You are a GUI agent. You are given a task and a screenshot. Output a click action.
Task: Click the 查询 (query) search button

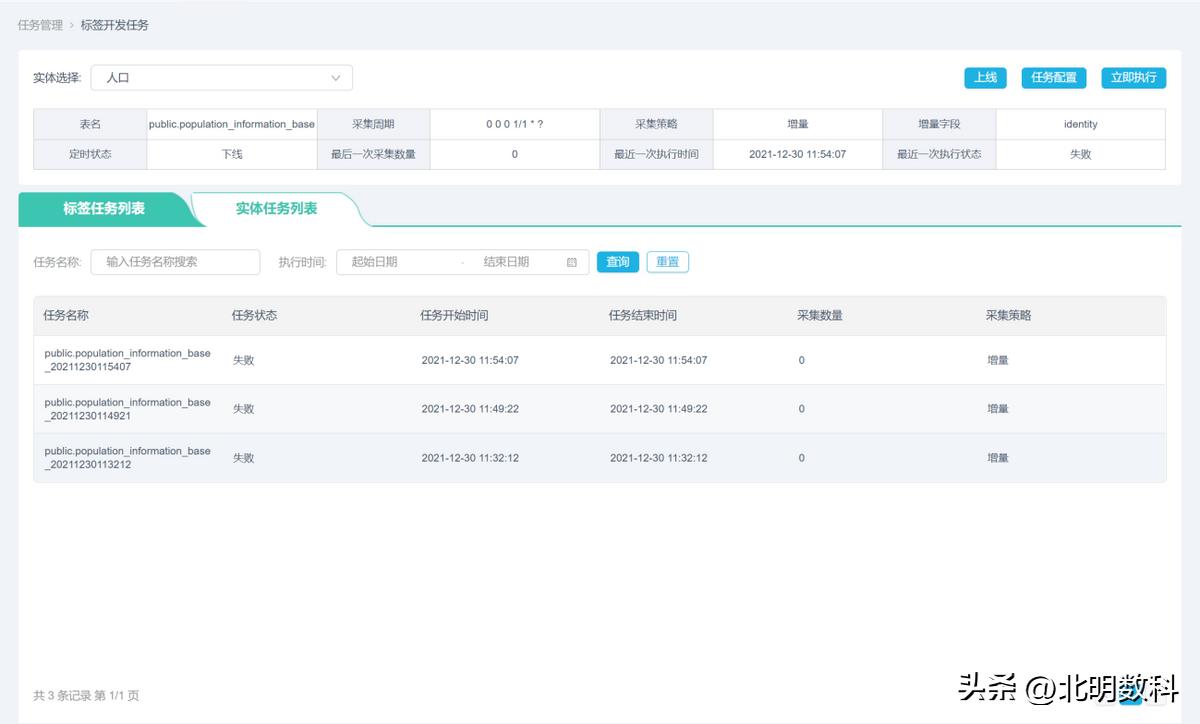click(x=617, y=261)
